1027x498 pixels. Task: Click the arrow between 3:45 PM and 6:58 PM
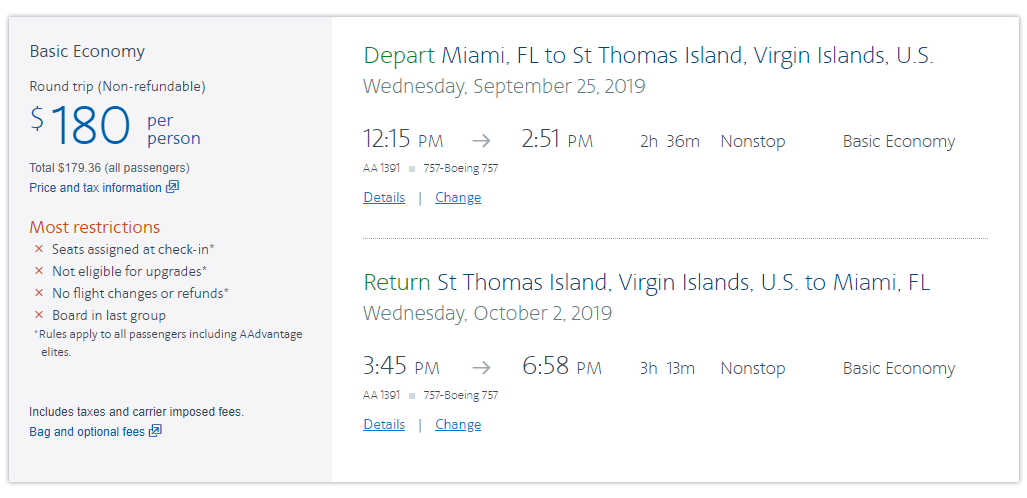481,368
